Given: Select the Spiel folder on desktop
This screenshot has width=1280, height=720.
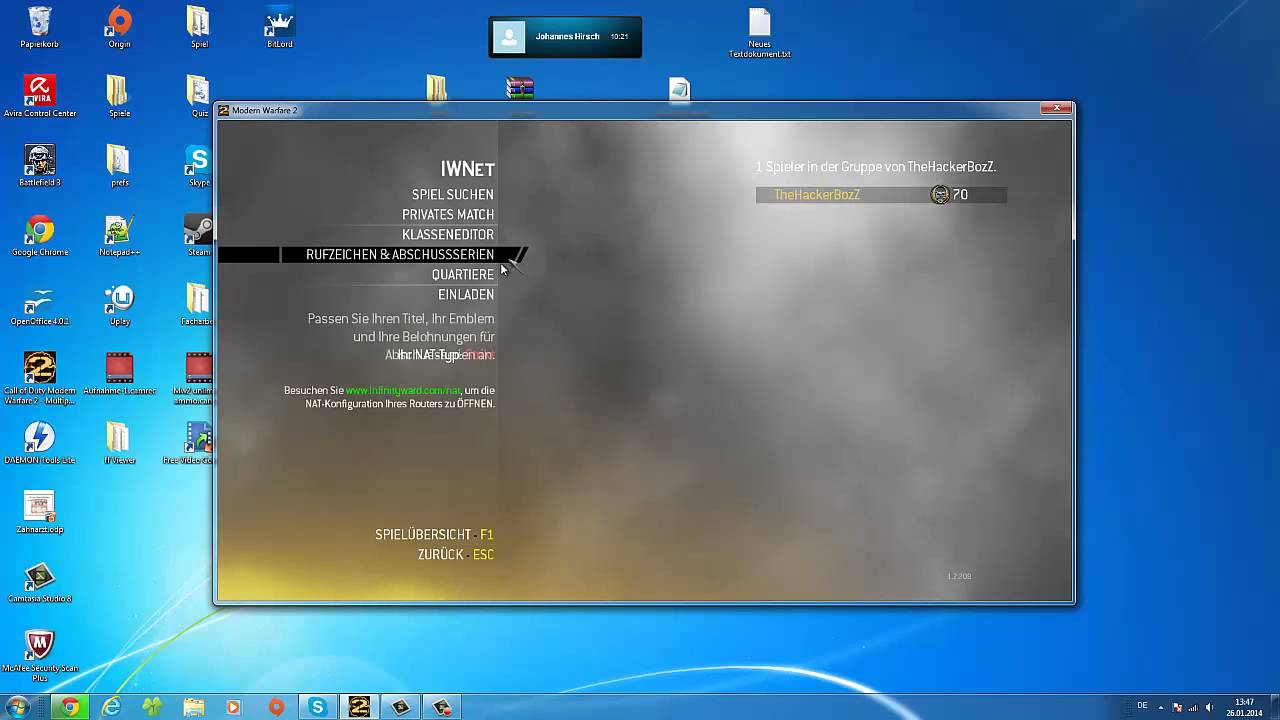Looking at the screenshot, I should pyautogui.click(x=199, y=27).
